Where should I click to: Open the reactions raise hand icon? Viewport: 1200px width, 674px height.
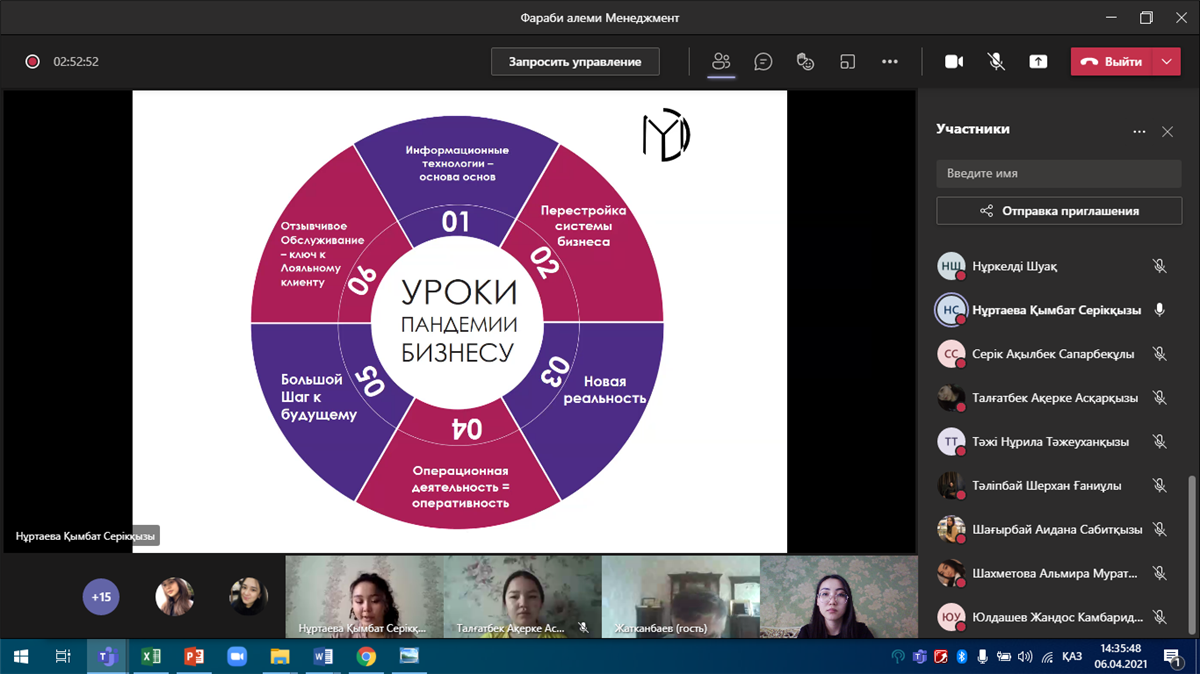click(805, 62)
